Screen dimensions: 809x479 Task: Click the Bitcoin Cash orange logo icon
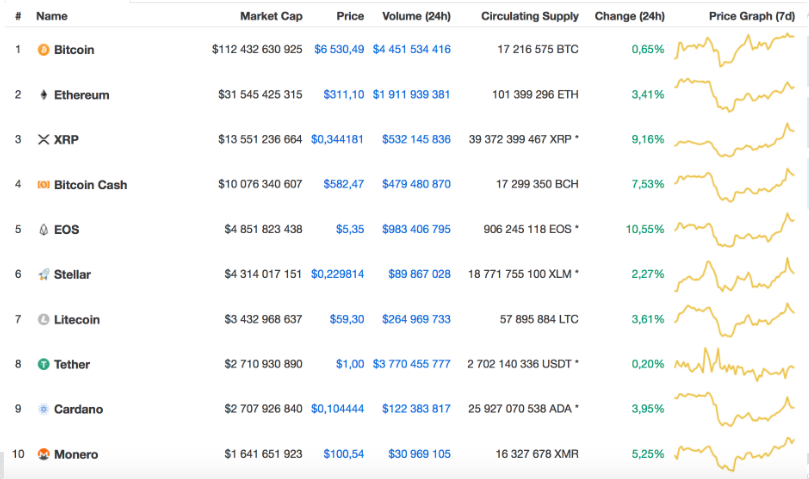point(43,184)
